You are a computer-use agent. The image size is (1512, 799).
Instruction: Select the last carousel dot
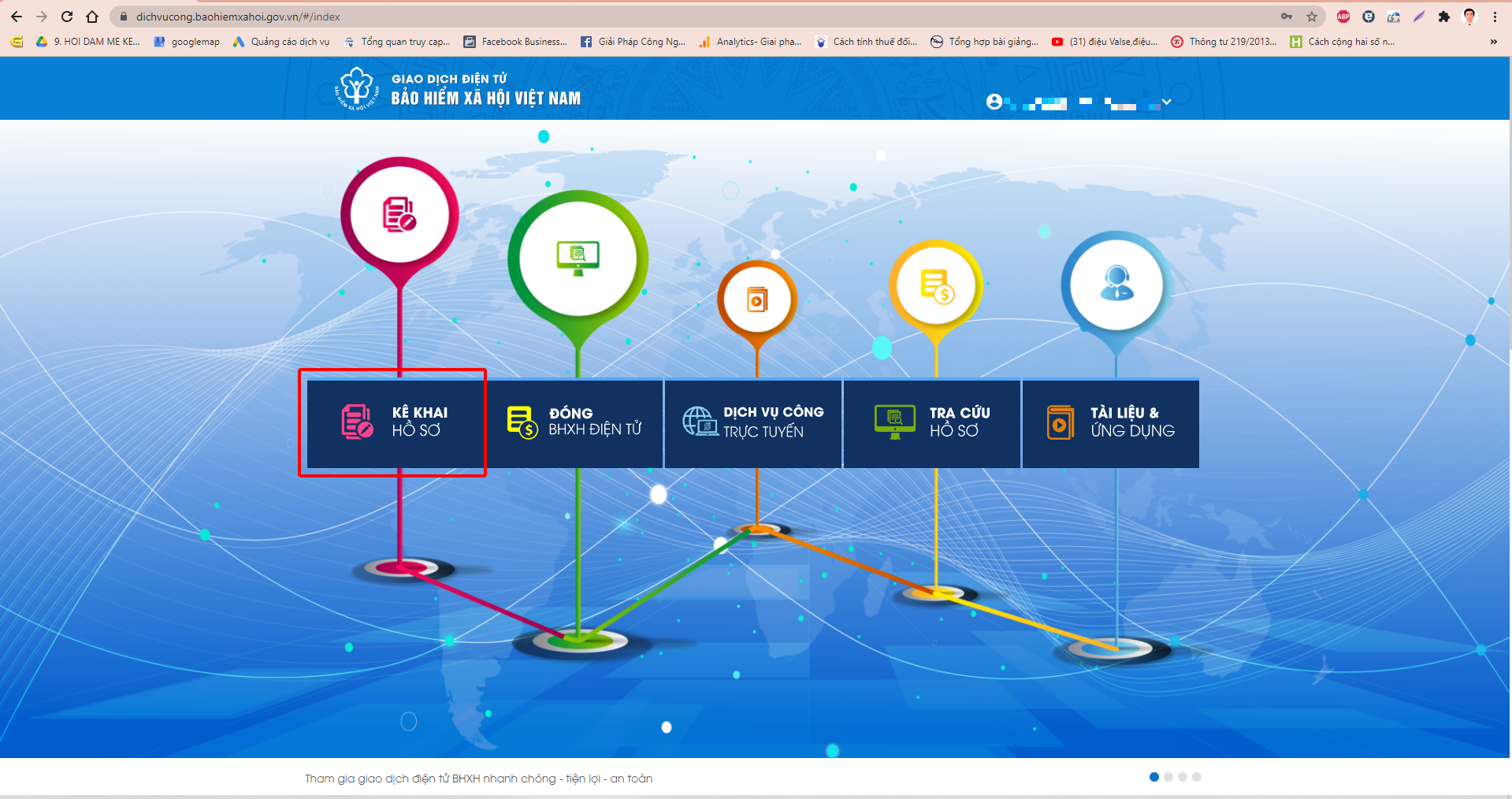1197,777
